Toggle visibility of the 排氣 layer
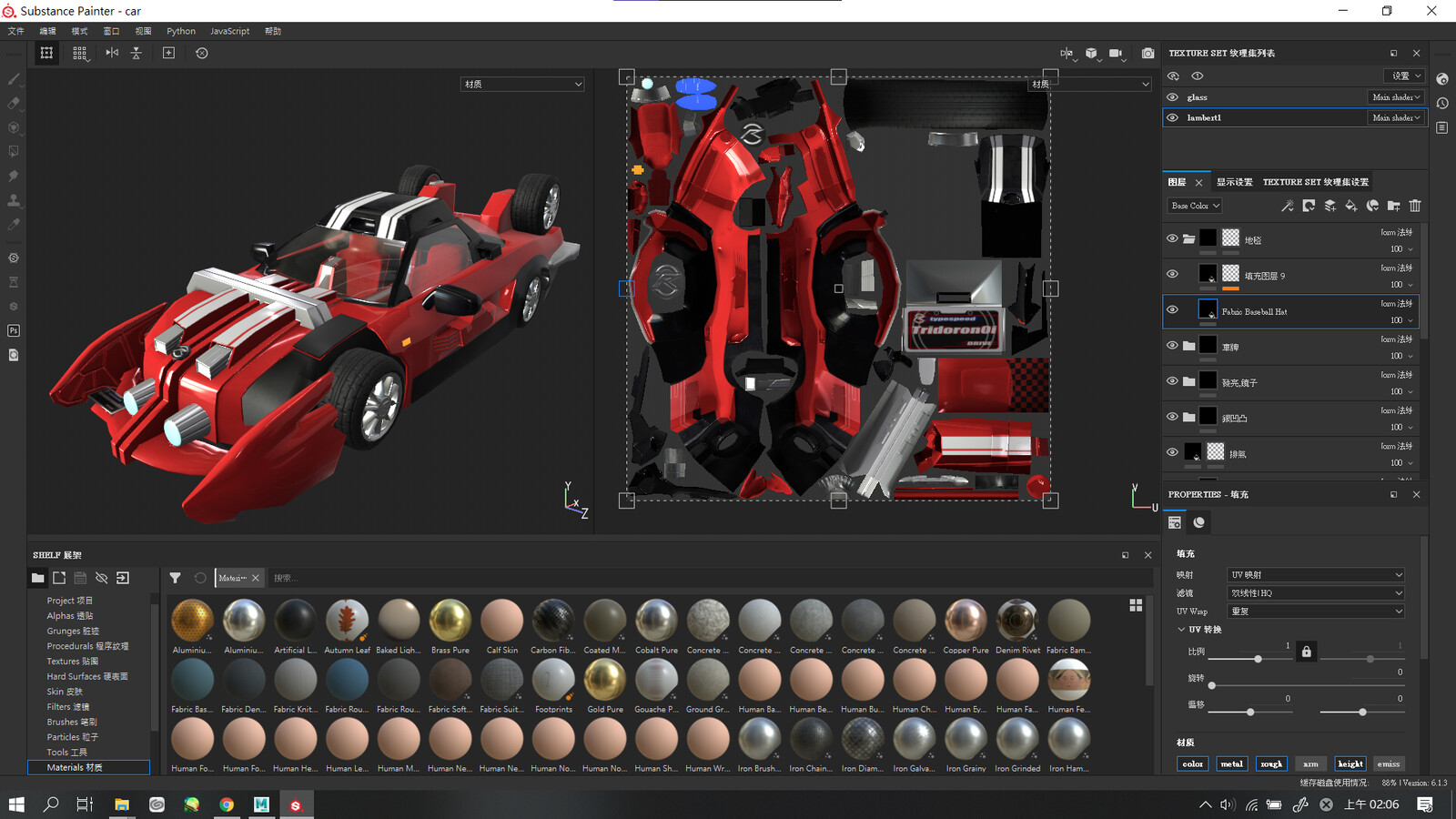This screenshot has height=819, width=1456. coord(1172,451)
